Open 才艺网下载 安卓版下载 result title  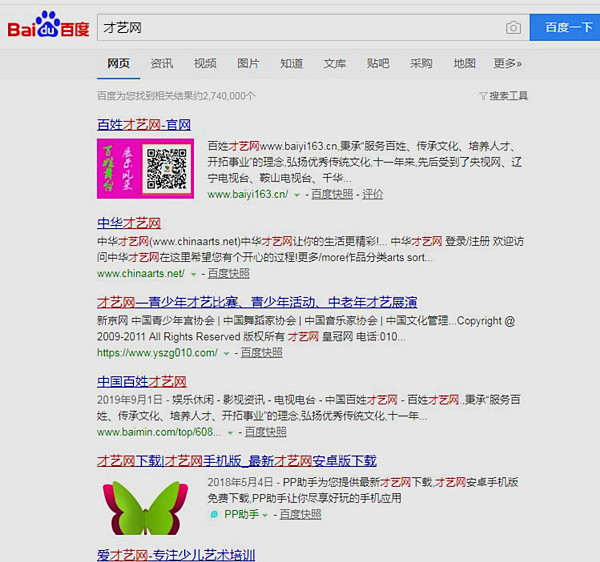tap(237, 461)
